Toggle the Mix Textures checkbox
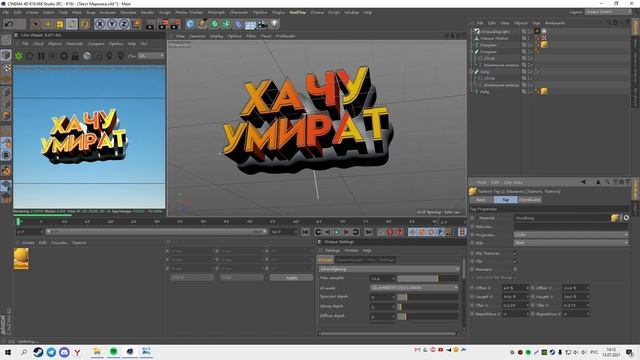The image size is (640, 360). 515,253
